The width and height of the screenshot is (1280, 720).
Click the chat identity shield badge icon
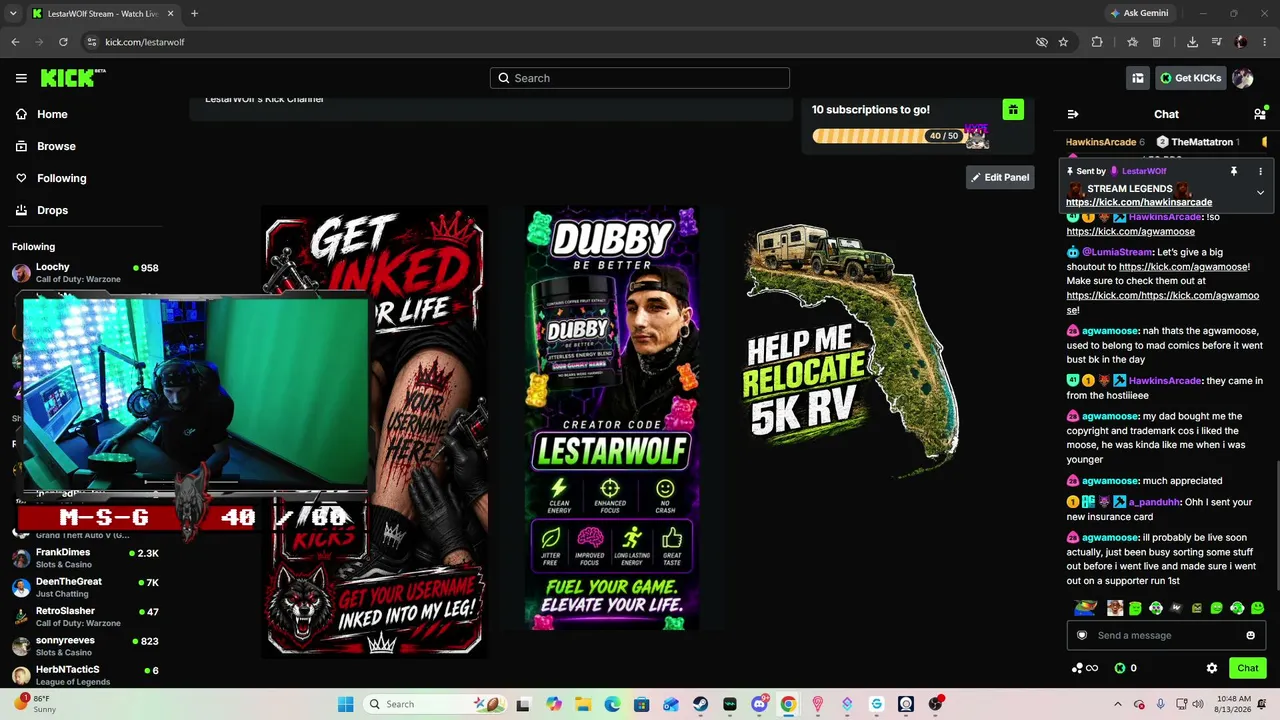tap(1082, 635)
